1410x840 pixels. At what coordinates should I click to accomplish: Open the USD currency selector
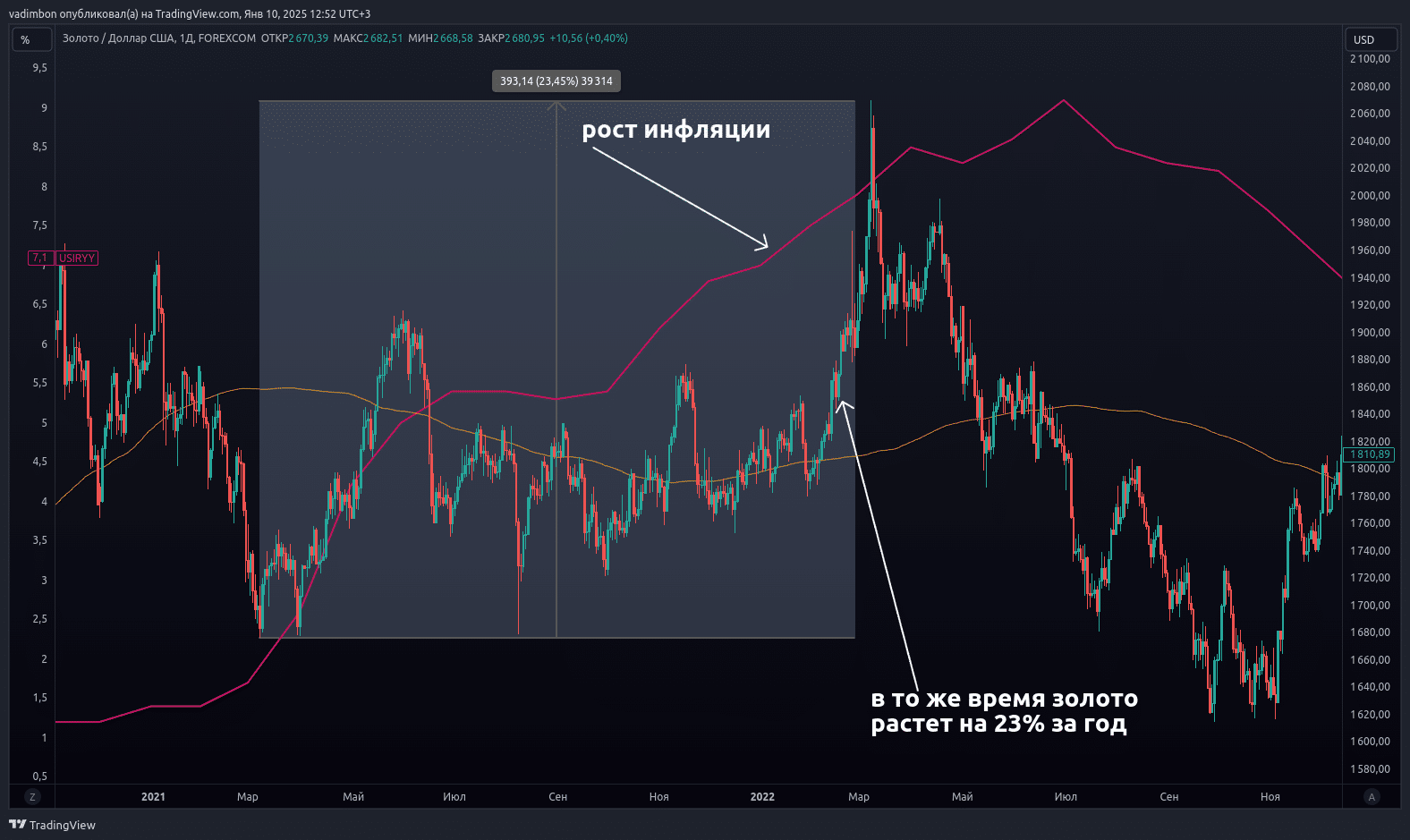[x=1369, y=39]
